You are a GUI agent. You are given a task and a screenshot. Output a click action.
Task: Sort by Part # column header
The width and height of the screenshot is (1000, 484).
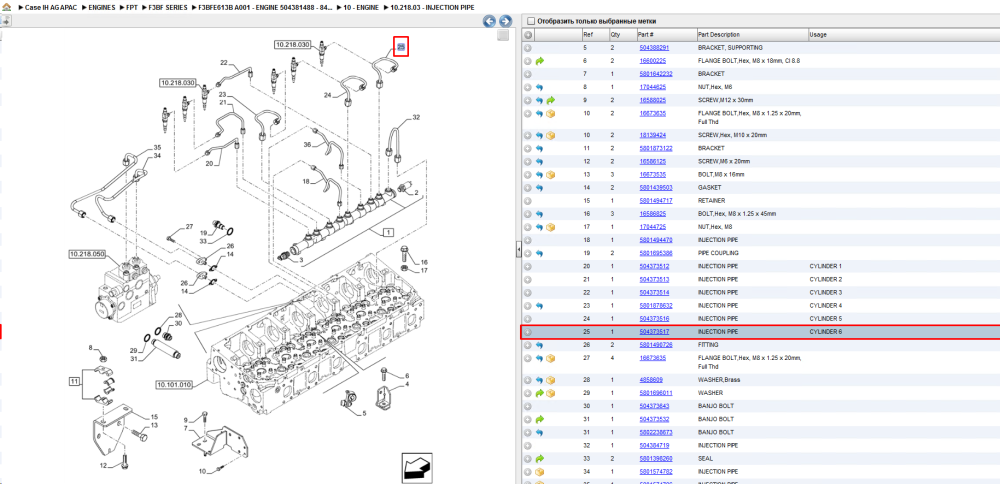click(x=666, y=34)
